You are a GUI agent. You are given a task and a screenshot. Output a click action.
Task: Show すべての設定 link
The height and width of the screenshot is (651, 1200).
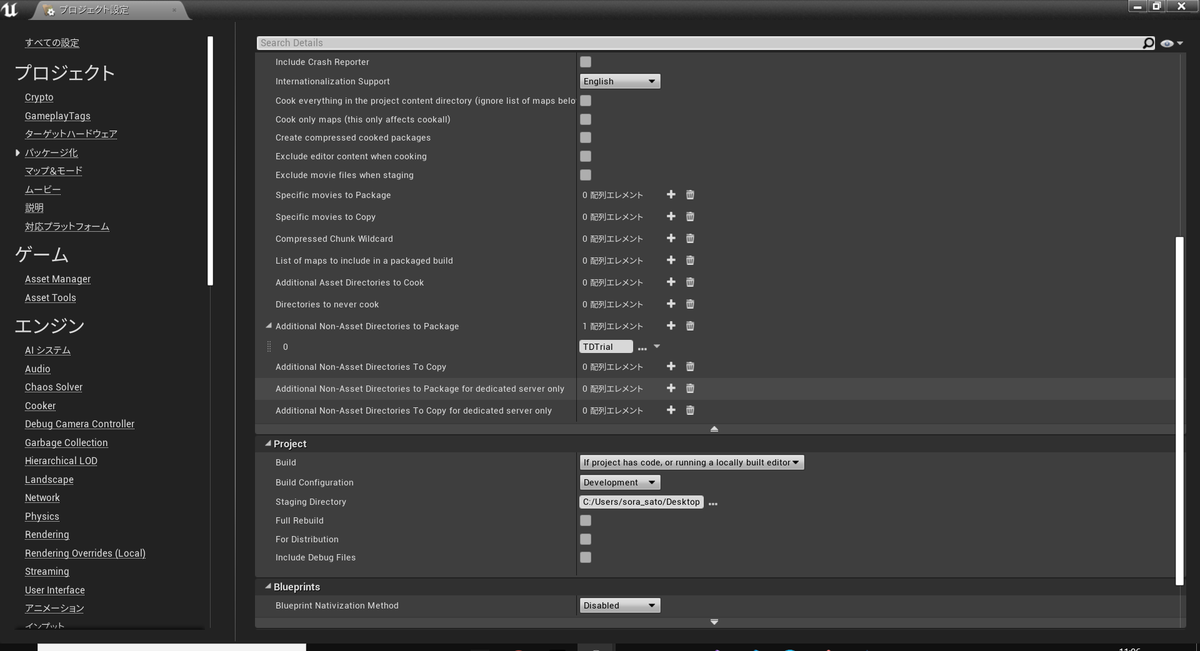point(52,43)
